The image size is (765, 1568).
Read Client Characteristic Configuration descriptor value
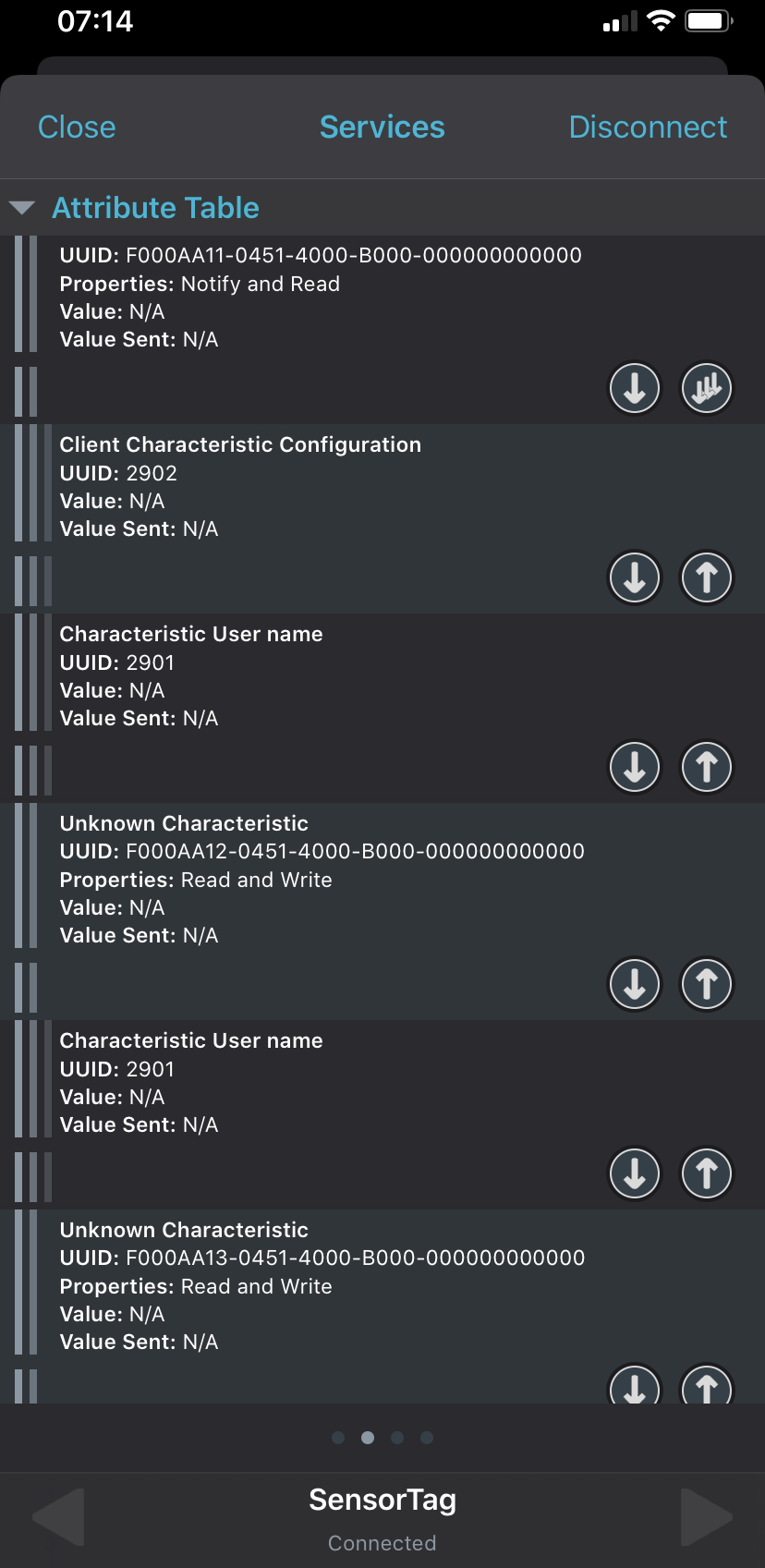point(635,577)
